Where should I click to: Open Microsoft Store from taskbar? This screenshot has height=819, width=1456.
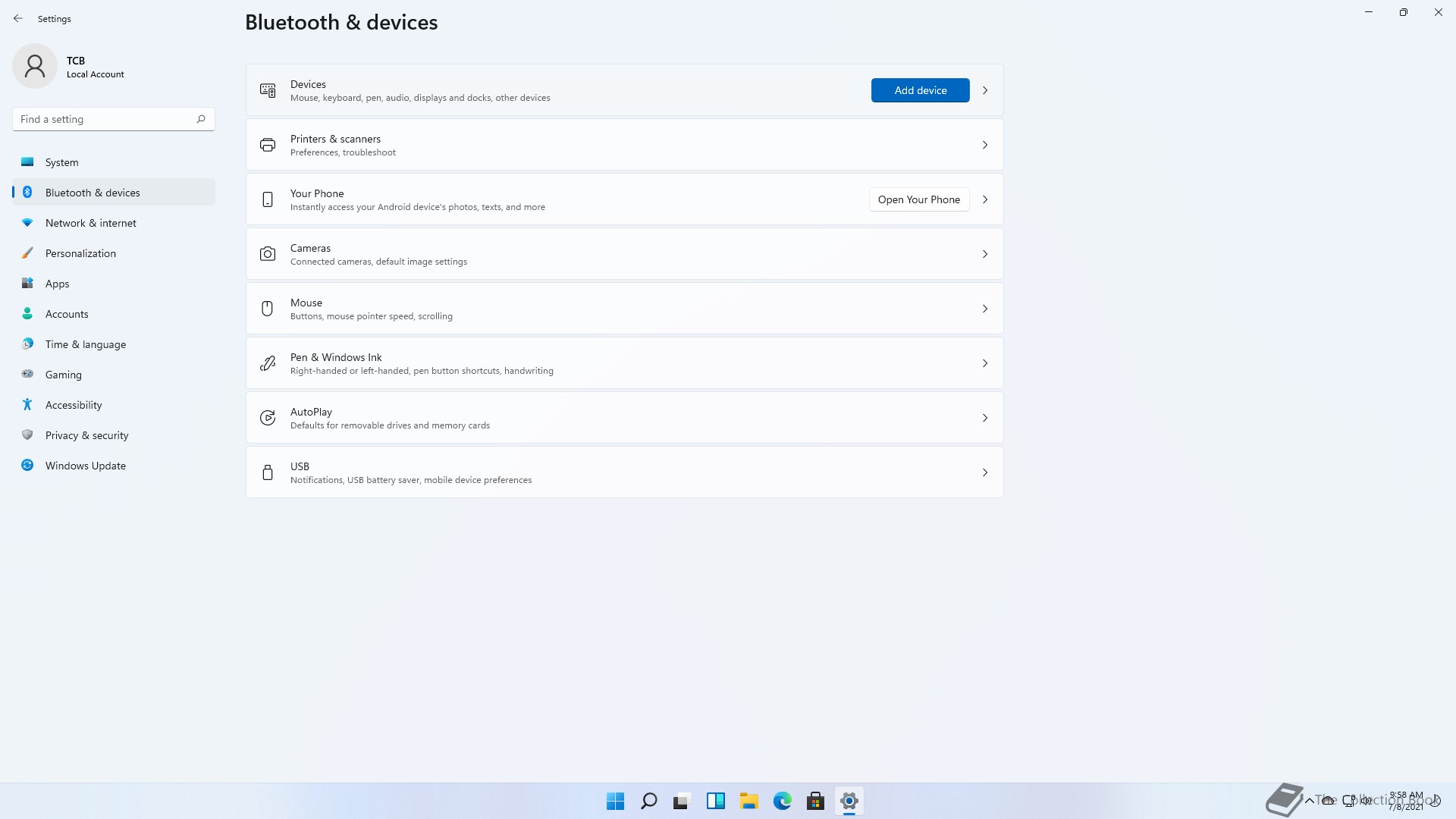point(816,801)
